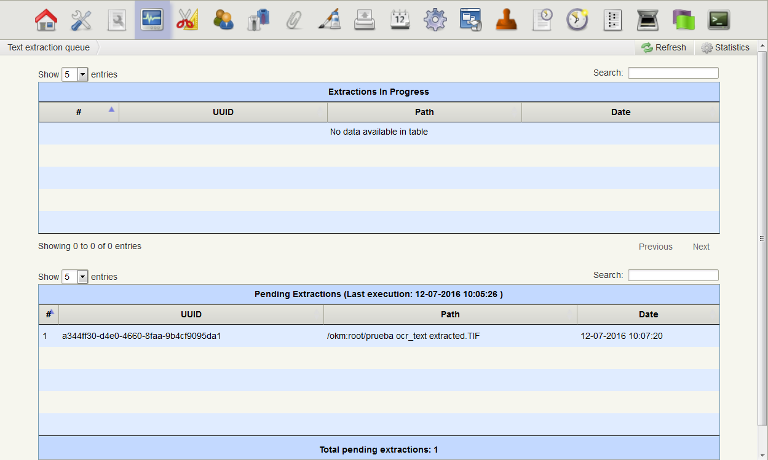Open Show entries dropdown for Pending Extractions
768x460 pixels.
click(x=74, y=277)
